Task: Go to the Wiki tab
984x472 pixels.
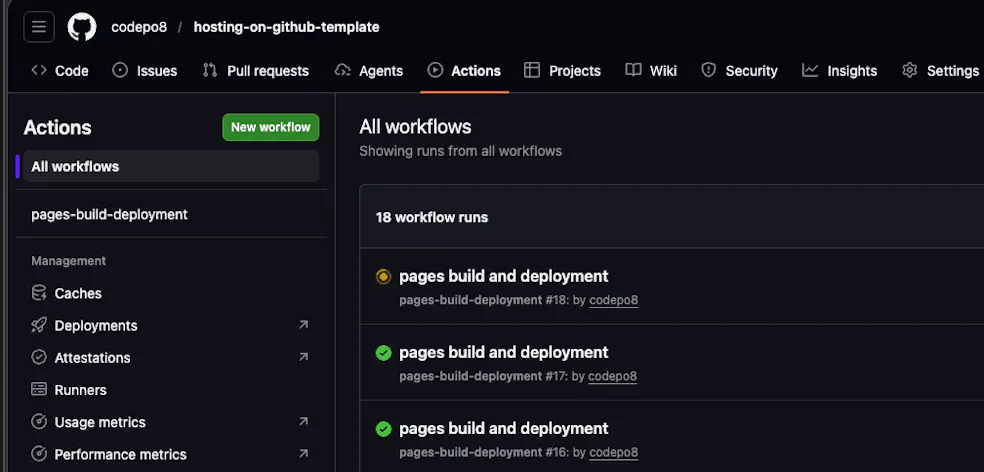Action: click(651, 71)
